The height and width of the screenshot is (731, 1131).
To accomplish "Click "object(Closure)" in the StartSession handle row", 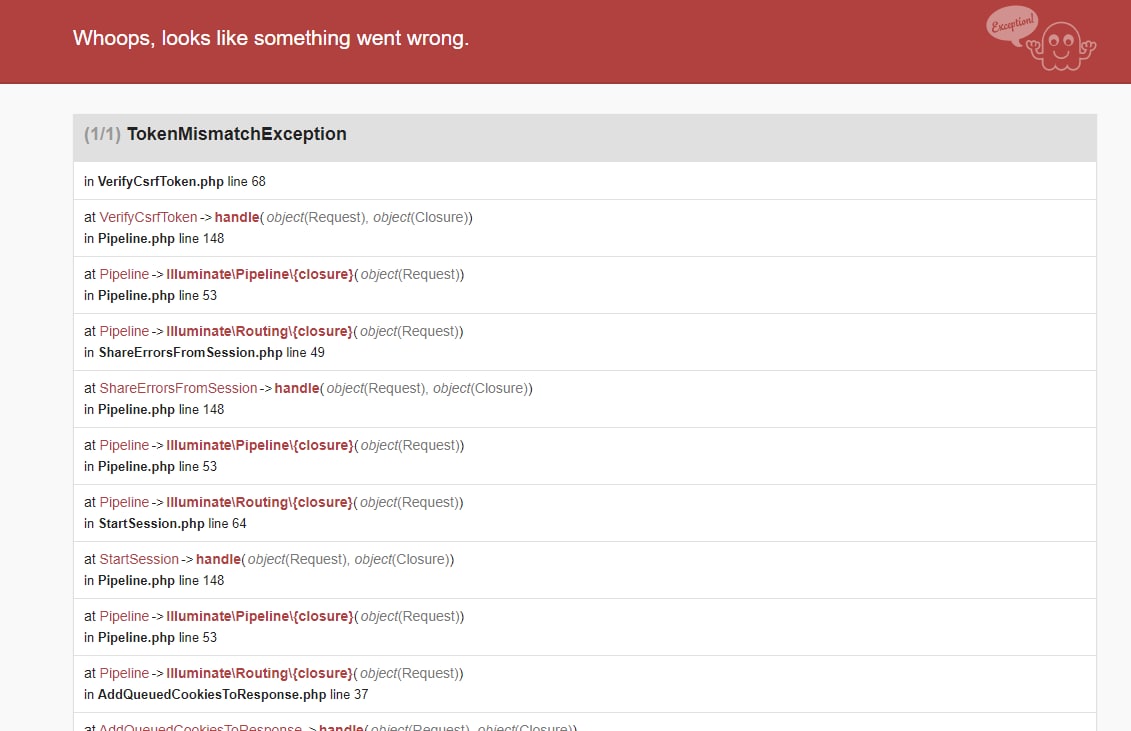I will coord(402,559).
